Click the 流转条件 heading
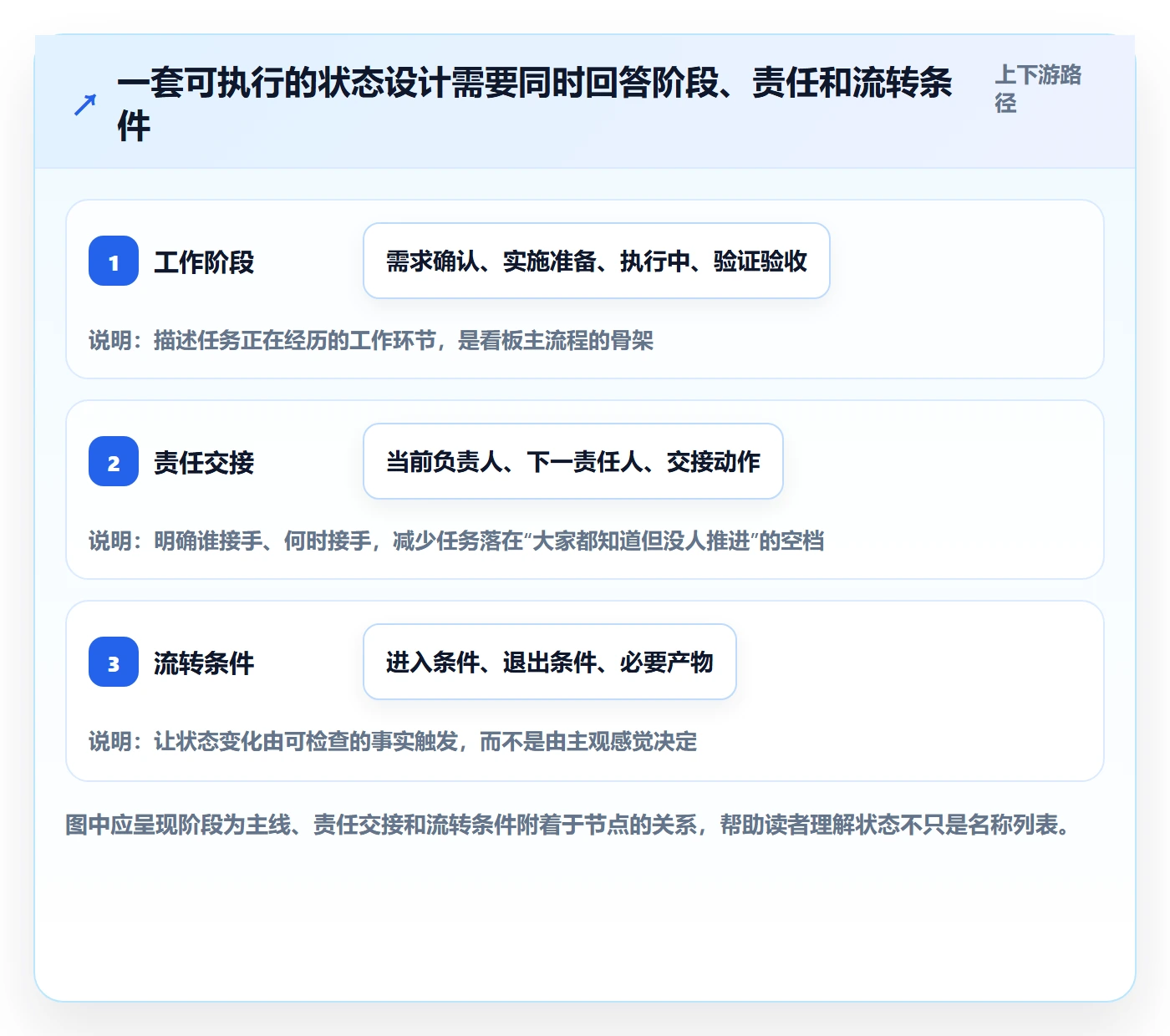Viewport: 1170px width, 1036px height. (x=204, y=663)
